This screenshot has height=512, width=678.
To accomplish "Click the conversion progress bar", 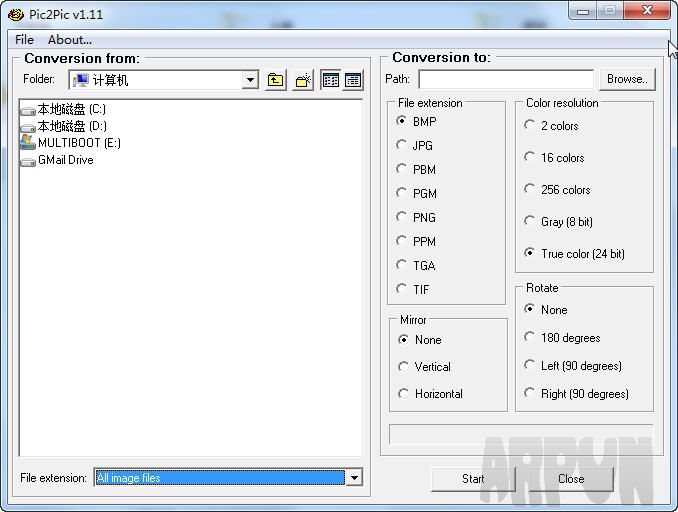I will 520,434.
